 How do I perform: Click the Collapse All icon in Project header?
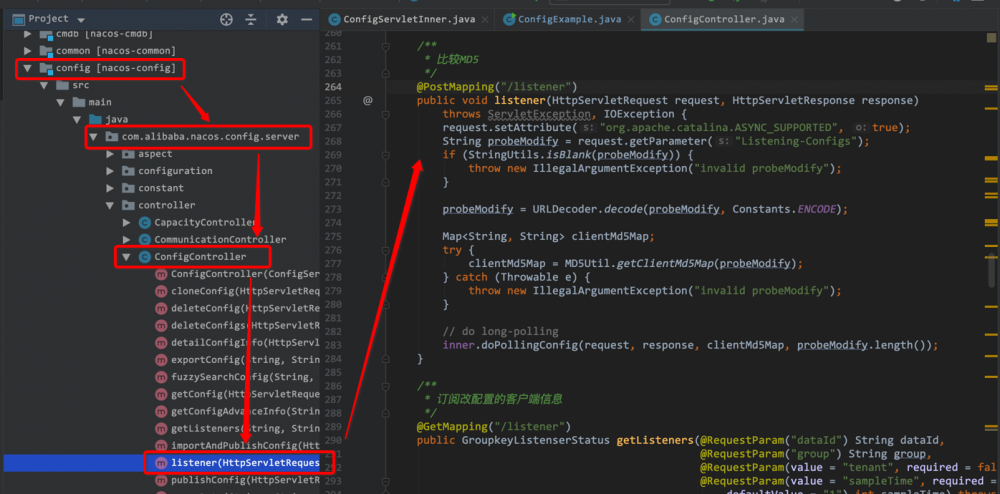(x=251, y=19)
